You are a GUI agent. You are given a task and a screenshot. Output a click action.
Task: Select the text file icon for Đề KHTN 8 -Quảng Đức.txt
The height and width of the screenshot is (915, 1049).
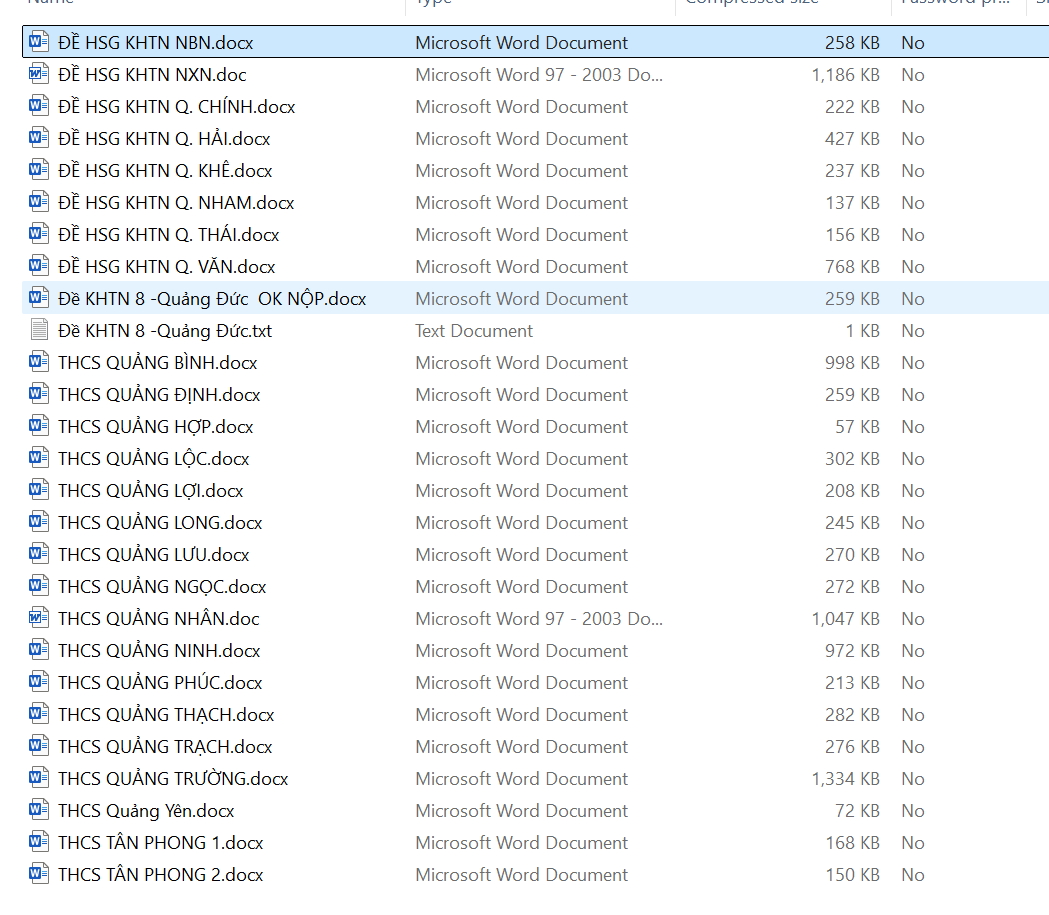(x=39, y=330)
